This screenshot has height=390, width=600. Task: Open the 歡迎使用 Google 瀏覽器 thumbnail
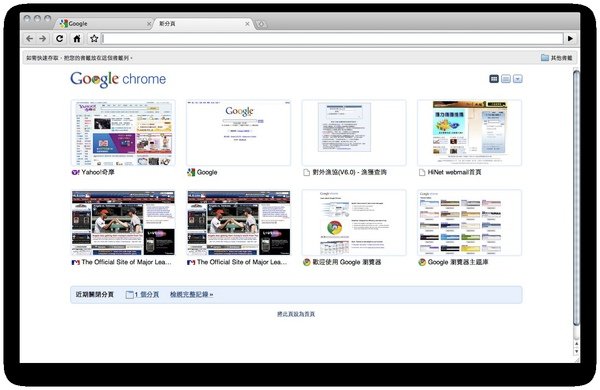(354, 223)
